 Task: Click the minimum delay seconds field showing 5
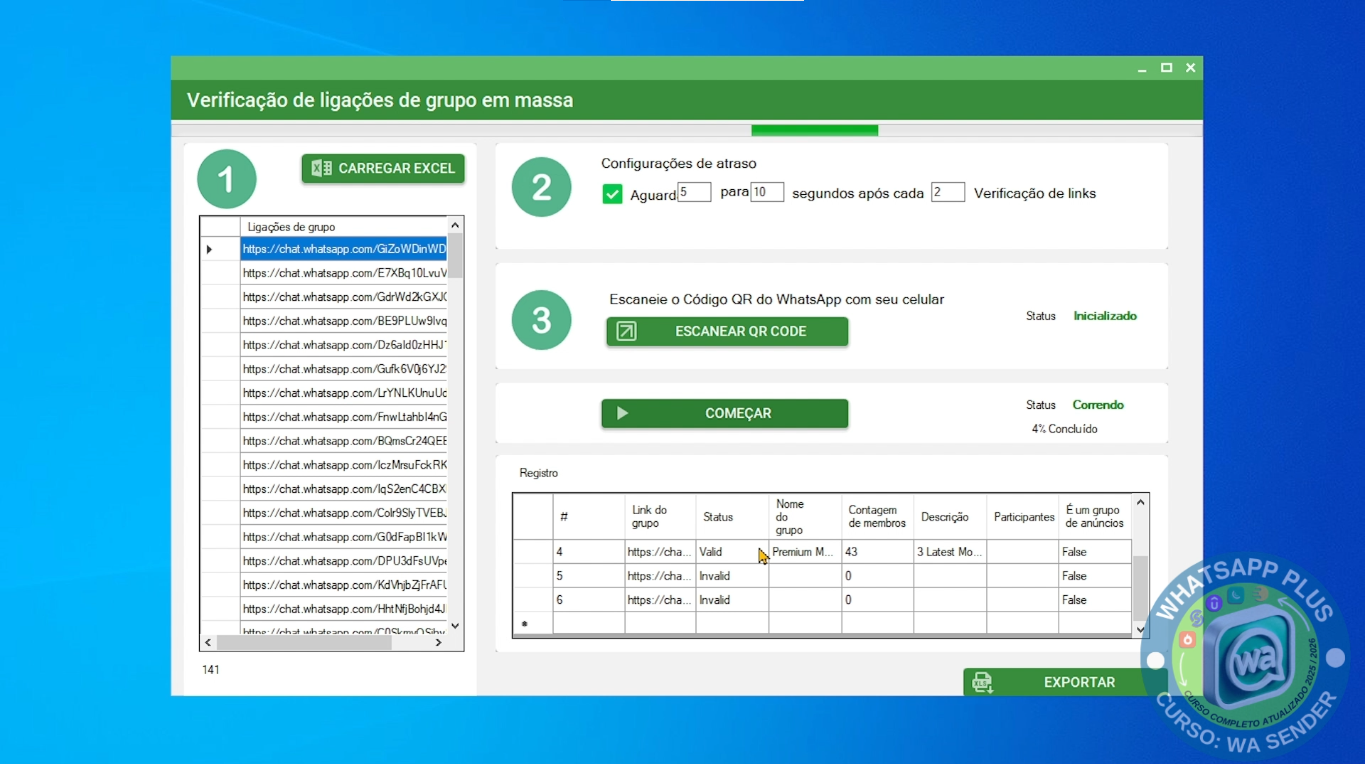(x=694, y=192)
